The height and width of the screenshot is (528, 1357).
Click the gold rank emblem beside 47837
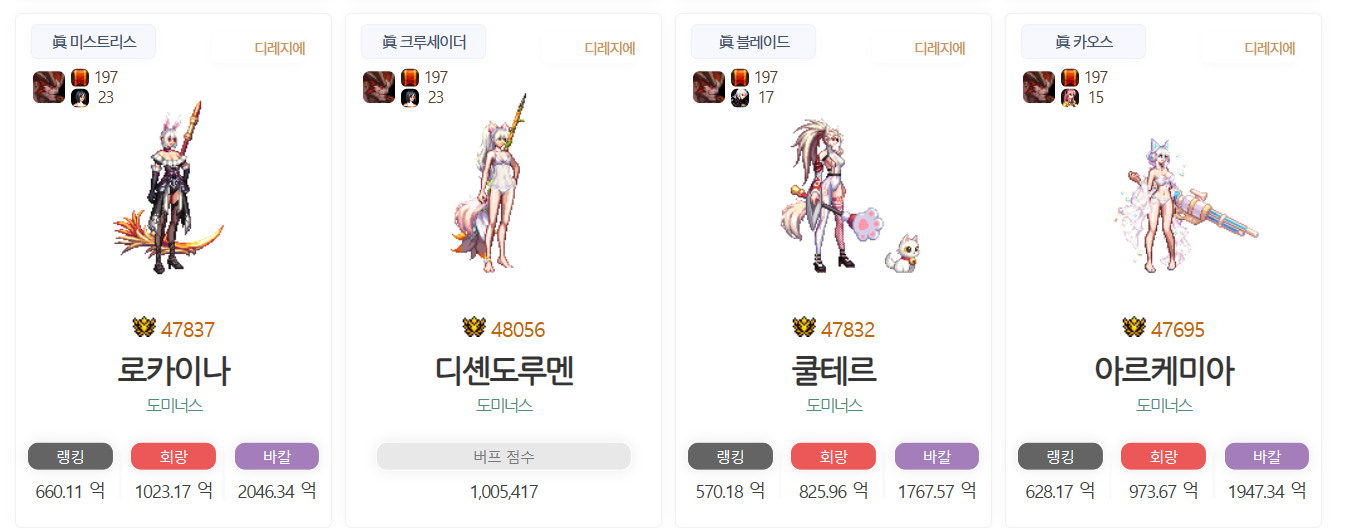click(144, 328)
